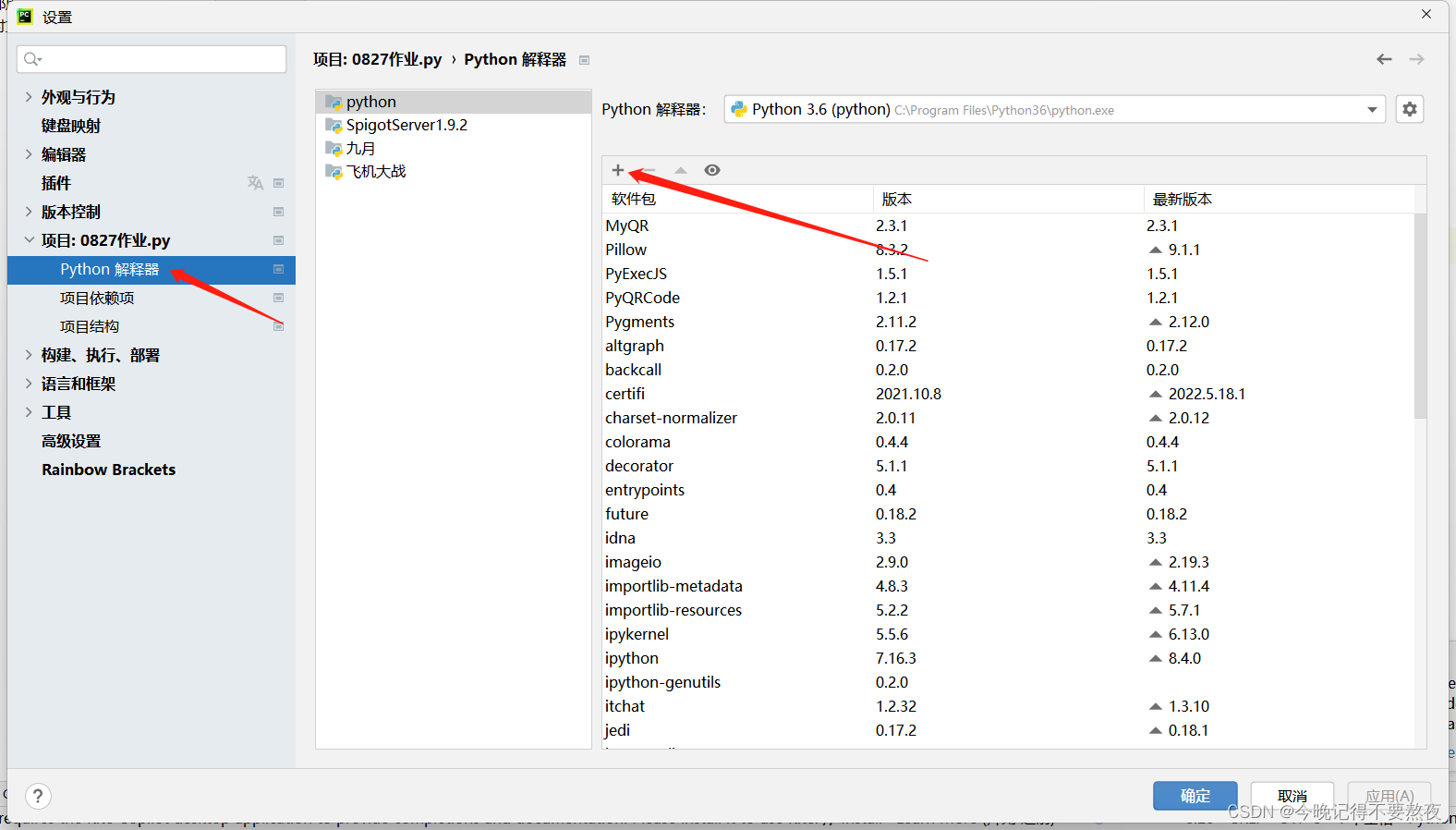Click the plus icon to install package
This screenshot has height=830, width=1456.
pyautogui.click(x=618, y=170)
